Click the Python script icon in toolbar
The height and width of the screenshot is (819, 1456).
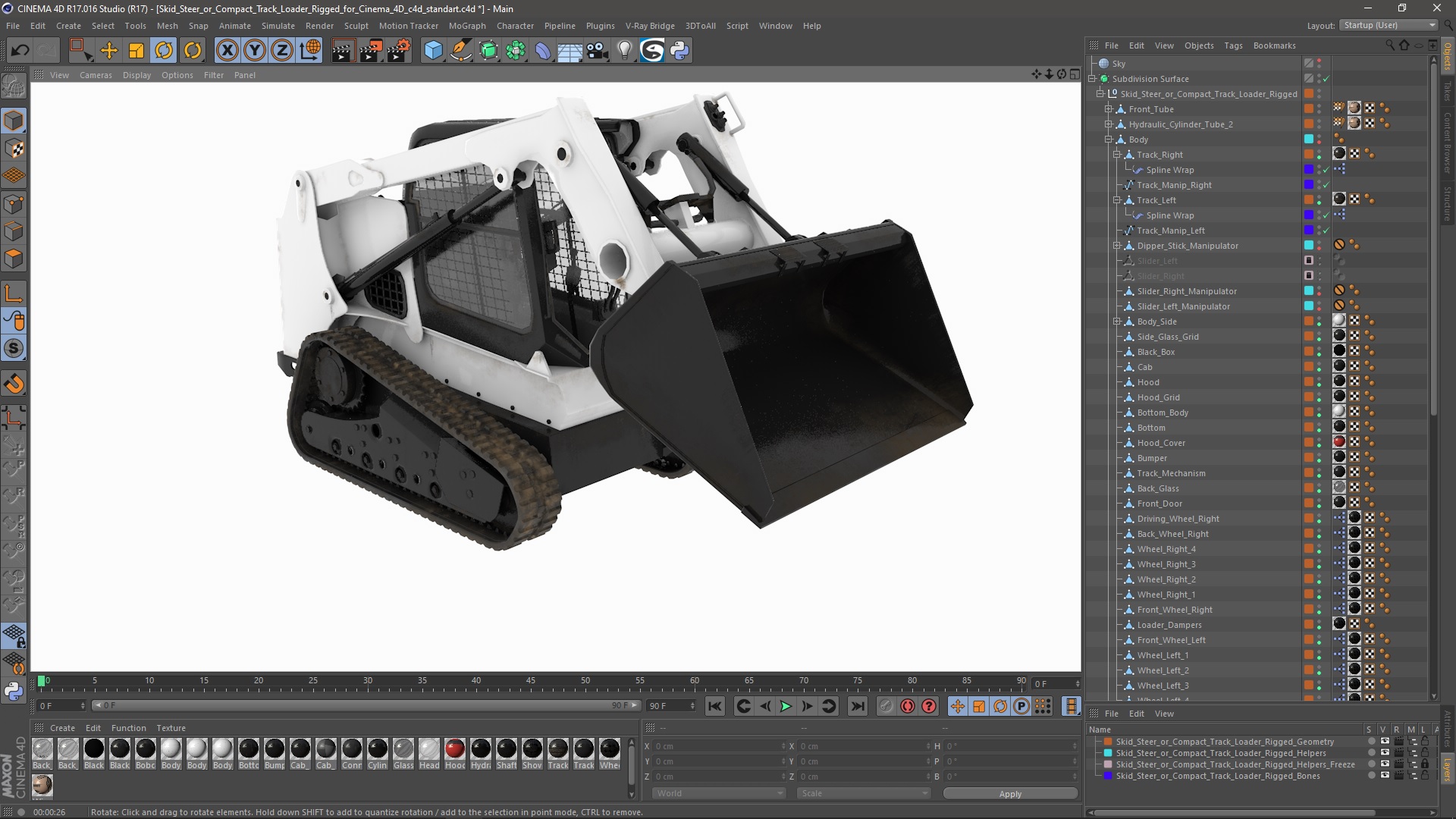coord(679,51)
